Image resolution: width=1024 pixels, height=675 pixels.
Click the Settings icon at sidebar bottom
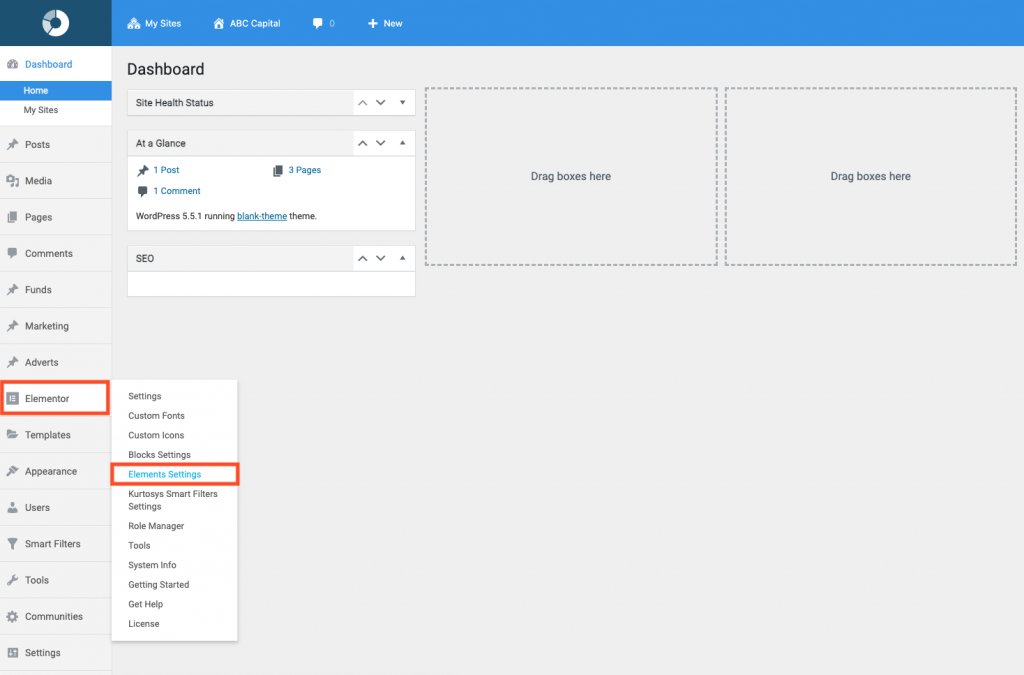(12, 652)
